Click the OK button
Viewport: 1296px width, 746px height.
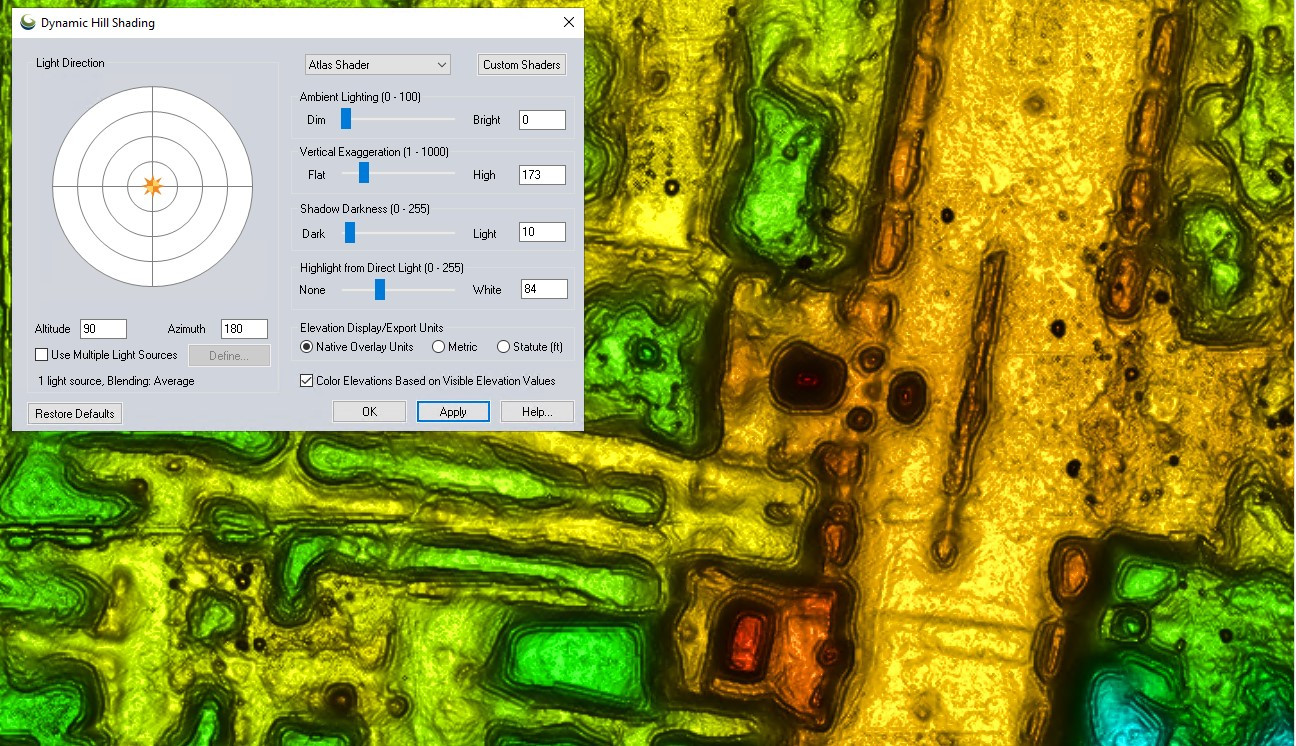[370, 412]
